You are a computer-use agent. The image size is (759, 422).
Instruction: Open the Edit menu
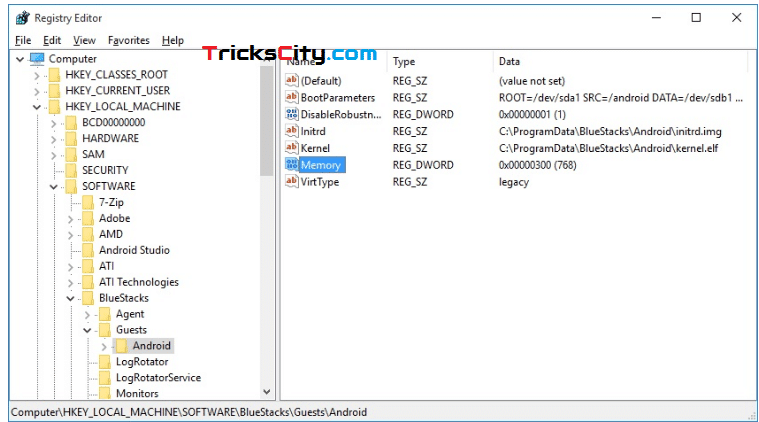coord(52,40)
